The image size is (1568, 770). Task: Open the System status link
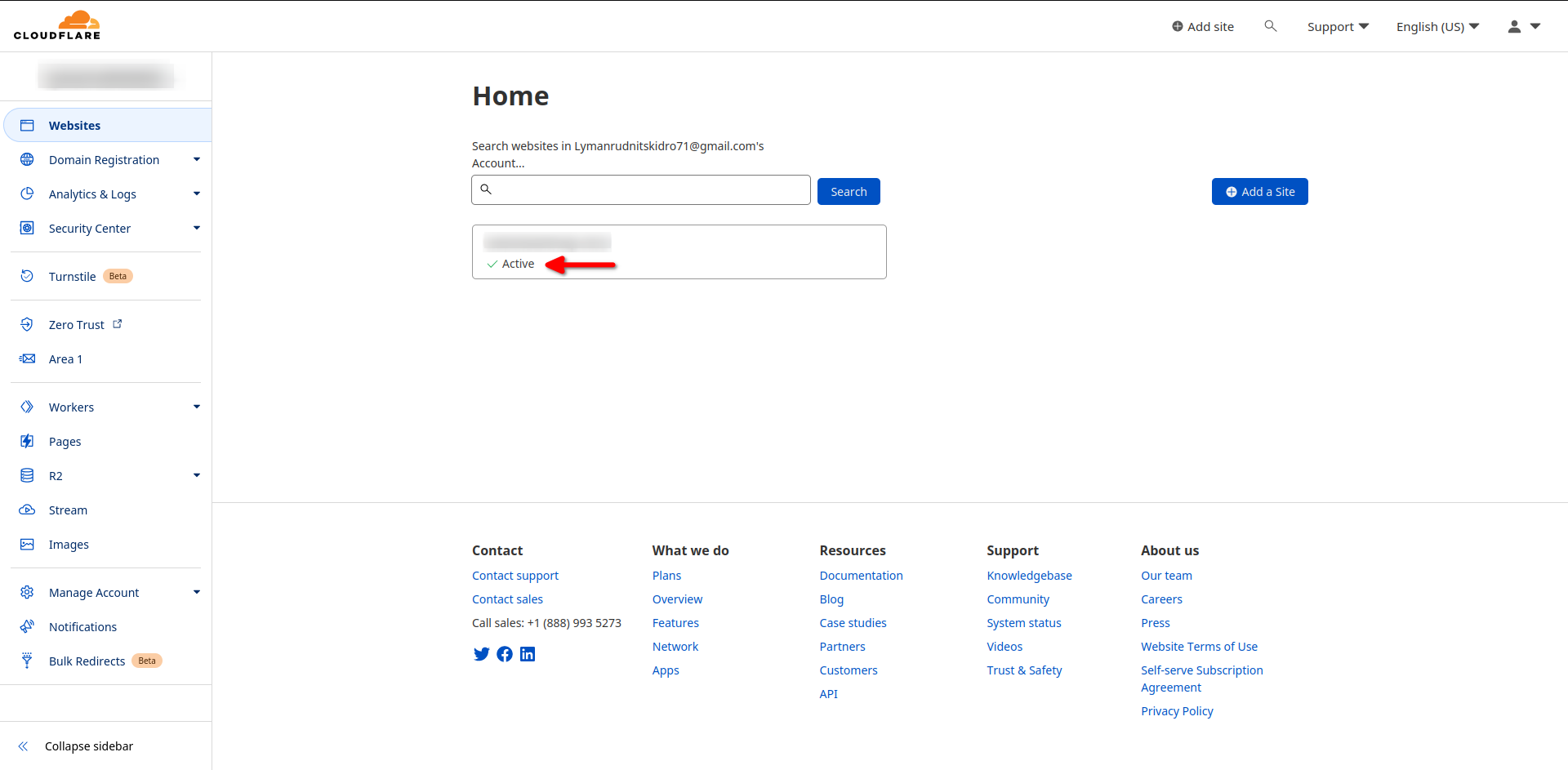point(1024,623)
